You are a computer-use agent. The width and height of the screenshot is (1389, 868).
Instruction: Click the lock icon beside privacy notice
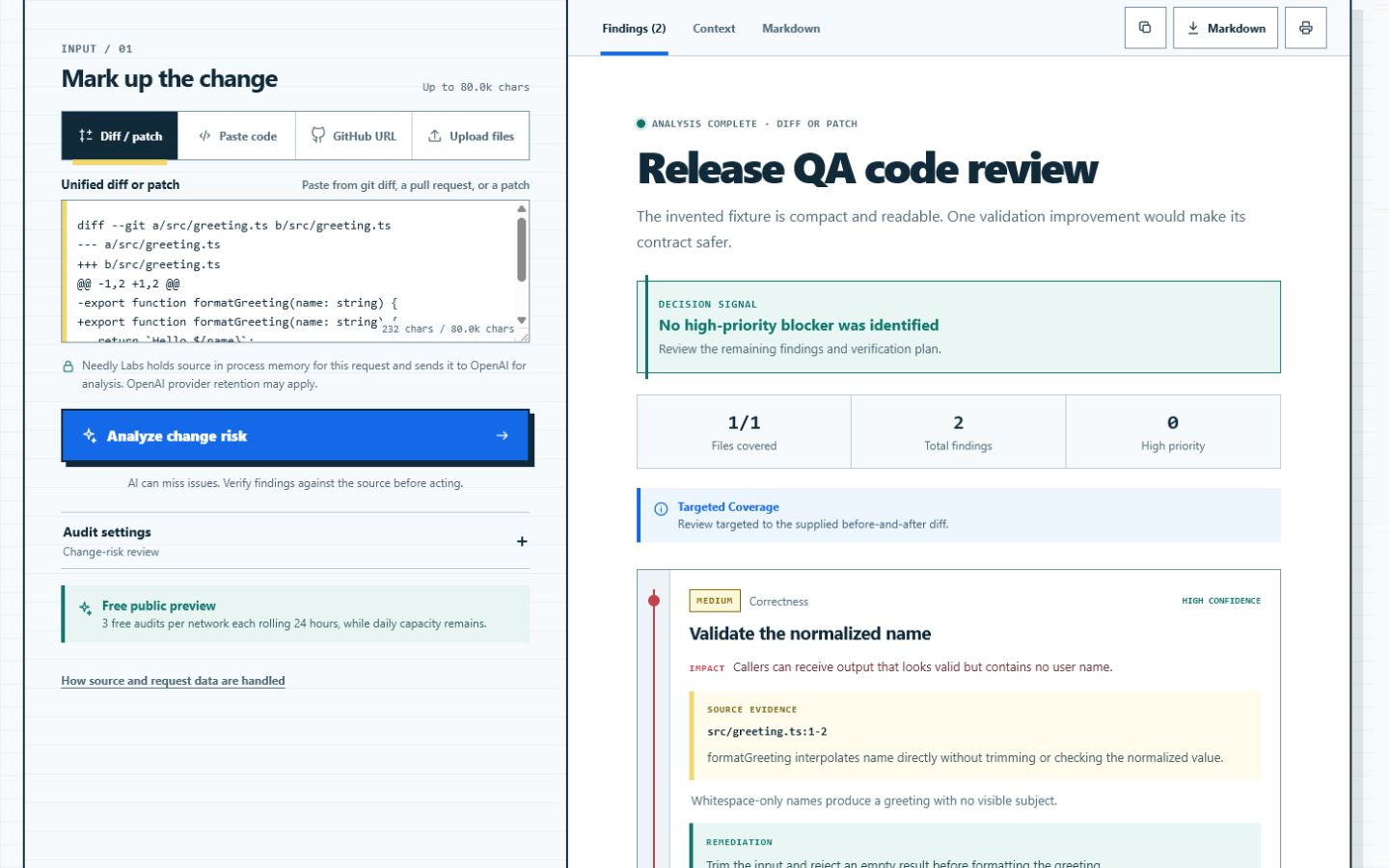click(x=68, y=366)
